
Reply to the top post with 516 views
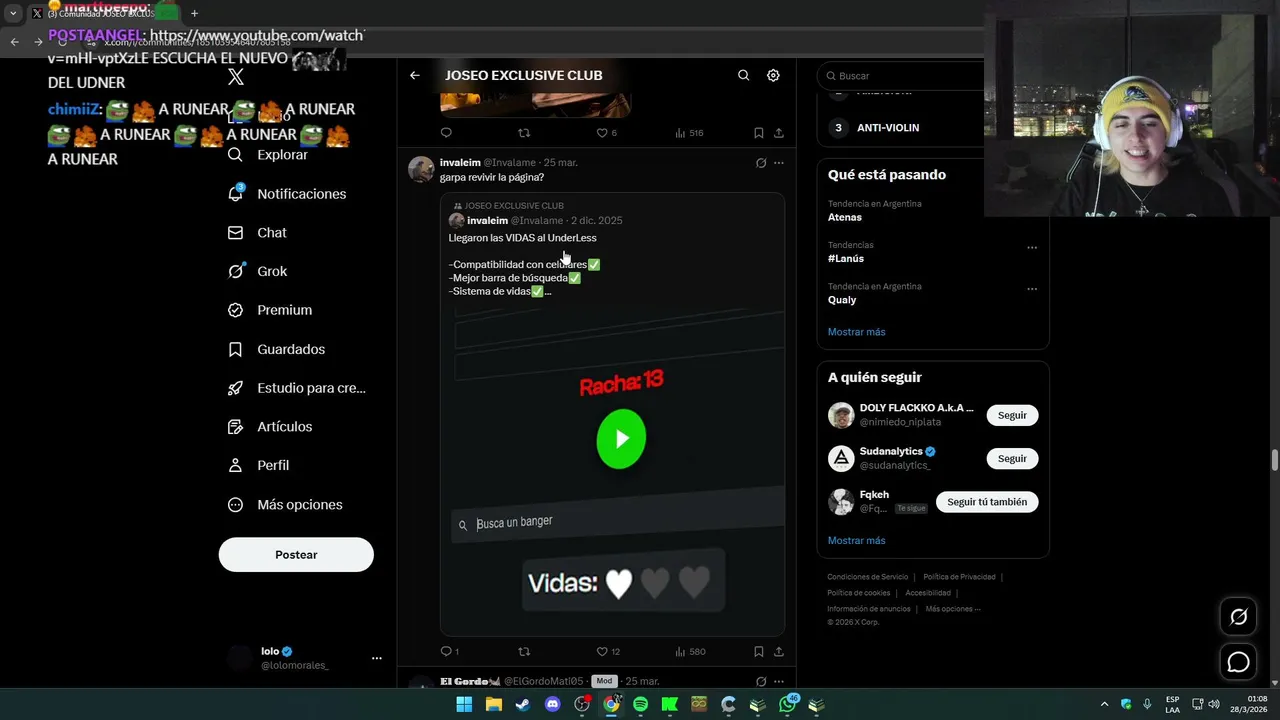(x=446, y=133)
